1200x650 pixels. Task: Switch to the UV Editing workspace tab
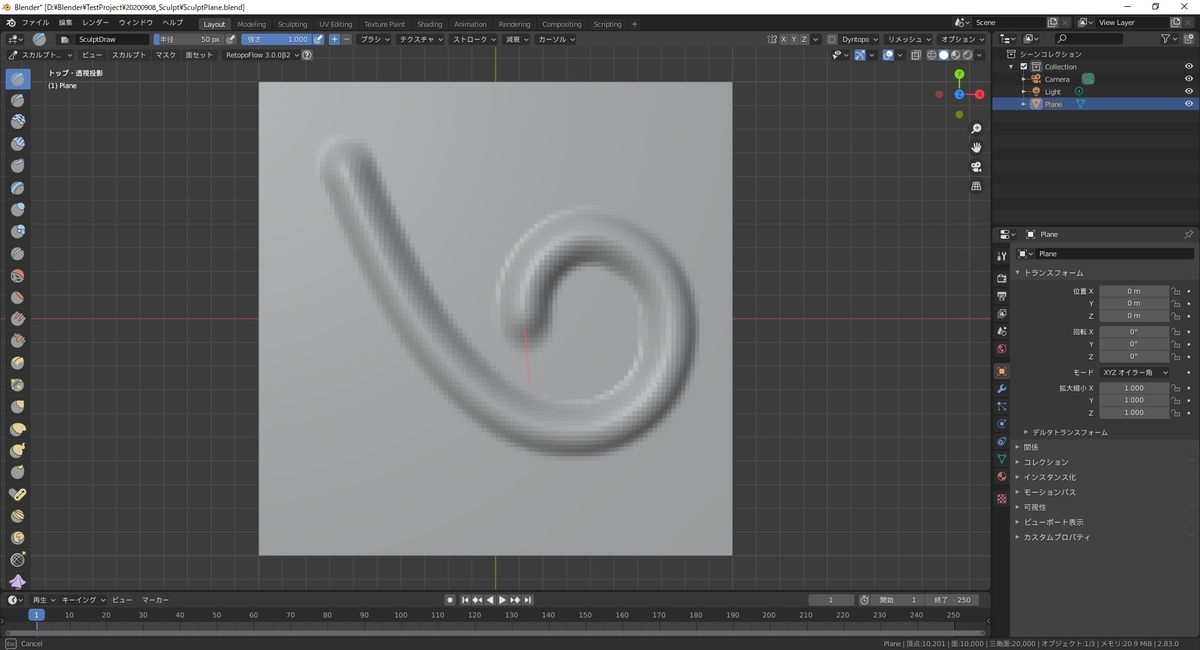pyautogui.click(x=335, y=24)
